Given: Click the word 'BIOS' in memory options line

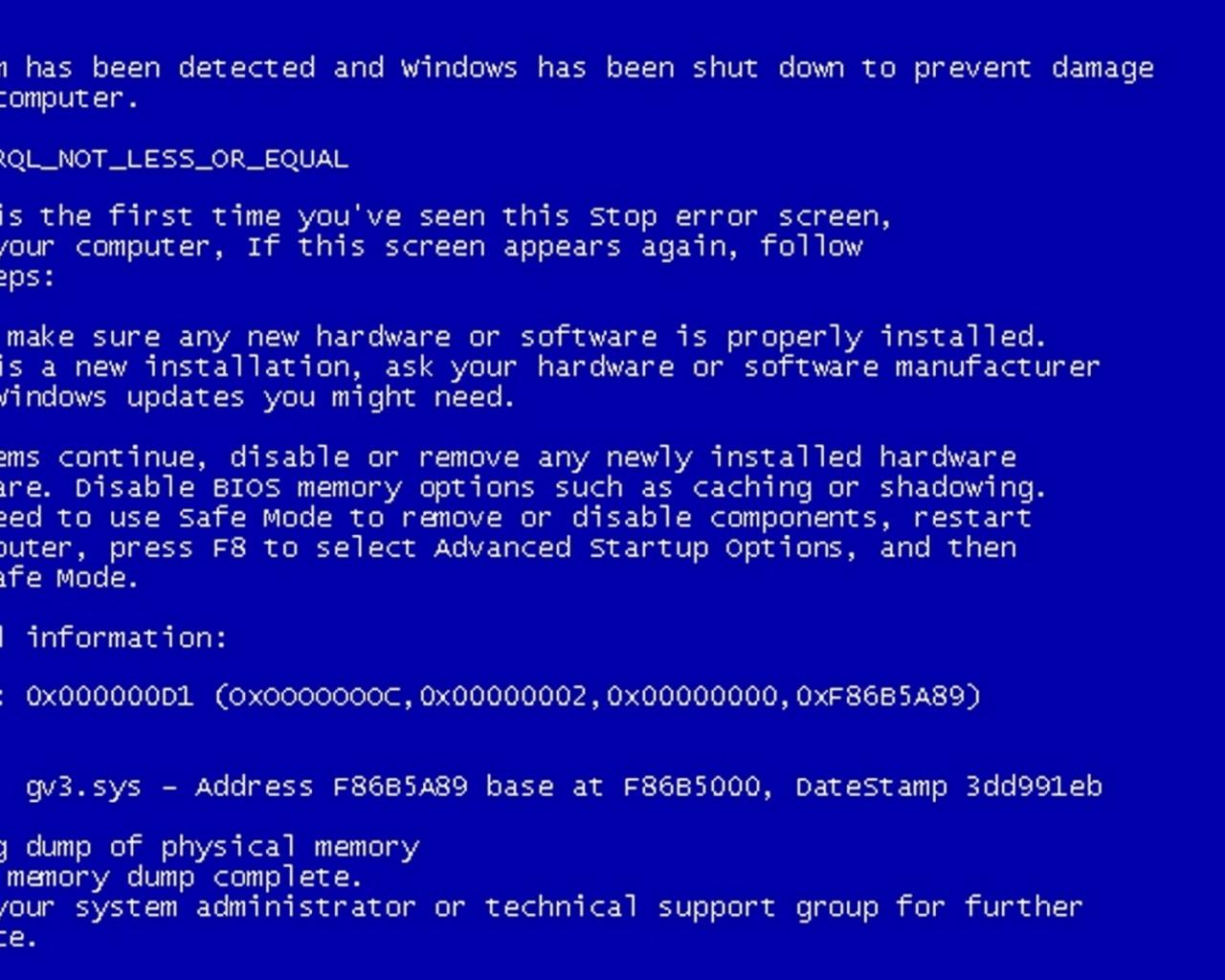Looking at the screenshot, I should [247, 488].
